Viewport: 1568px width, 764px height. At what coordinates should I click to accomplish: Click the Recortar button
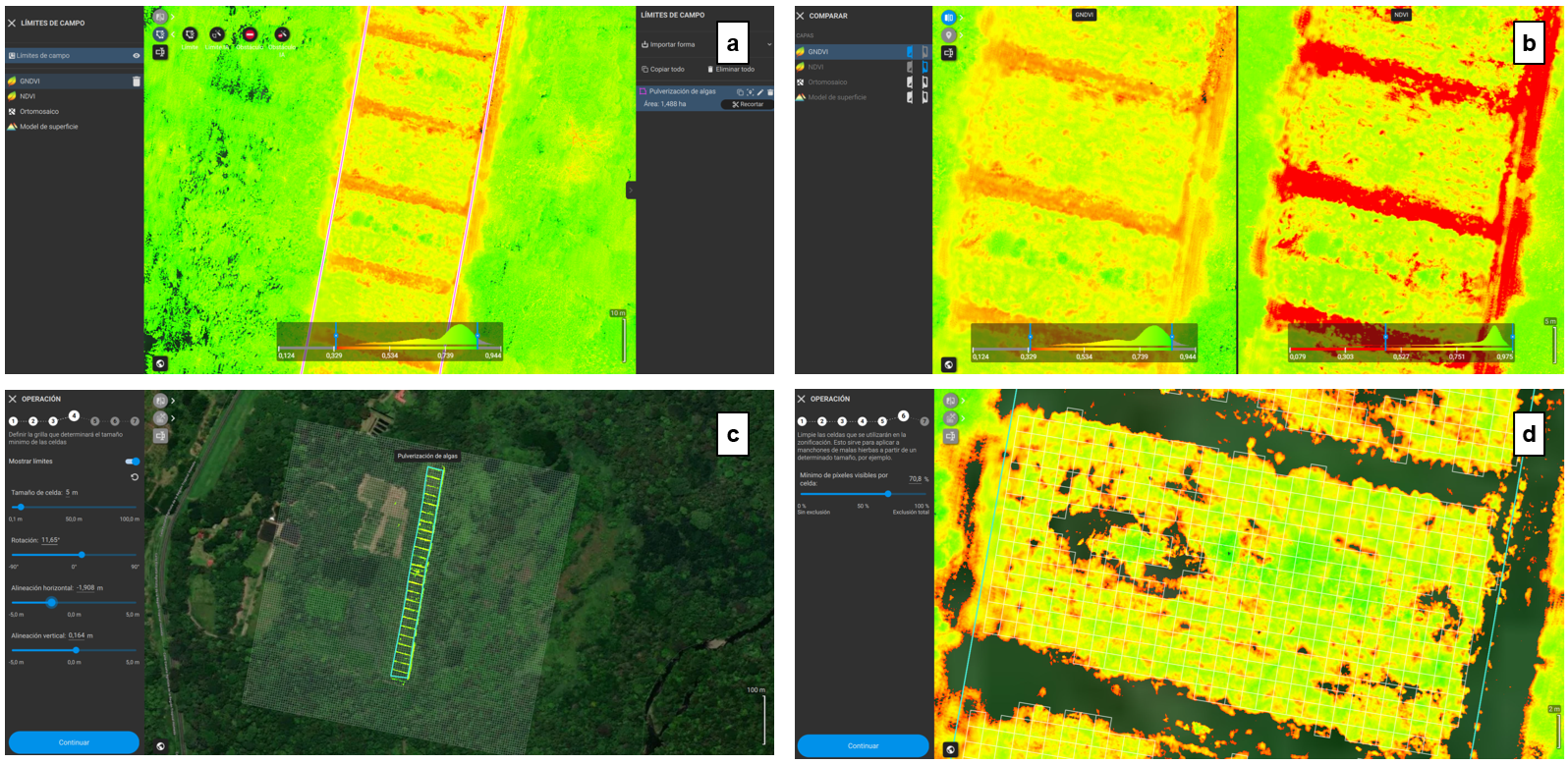[748, 104]
